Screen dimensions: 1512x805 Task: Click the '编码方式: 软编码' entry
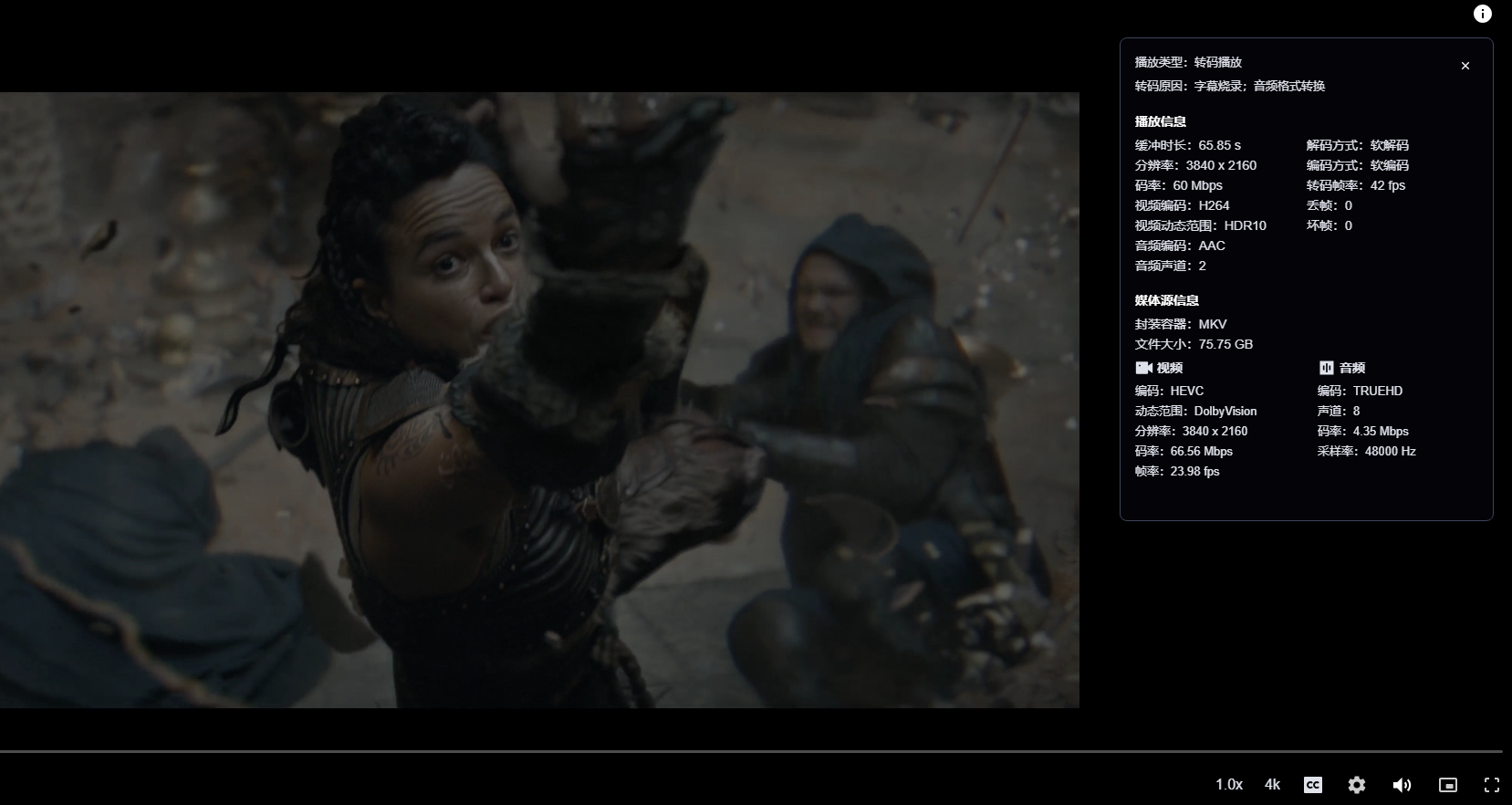point(1358,165)
